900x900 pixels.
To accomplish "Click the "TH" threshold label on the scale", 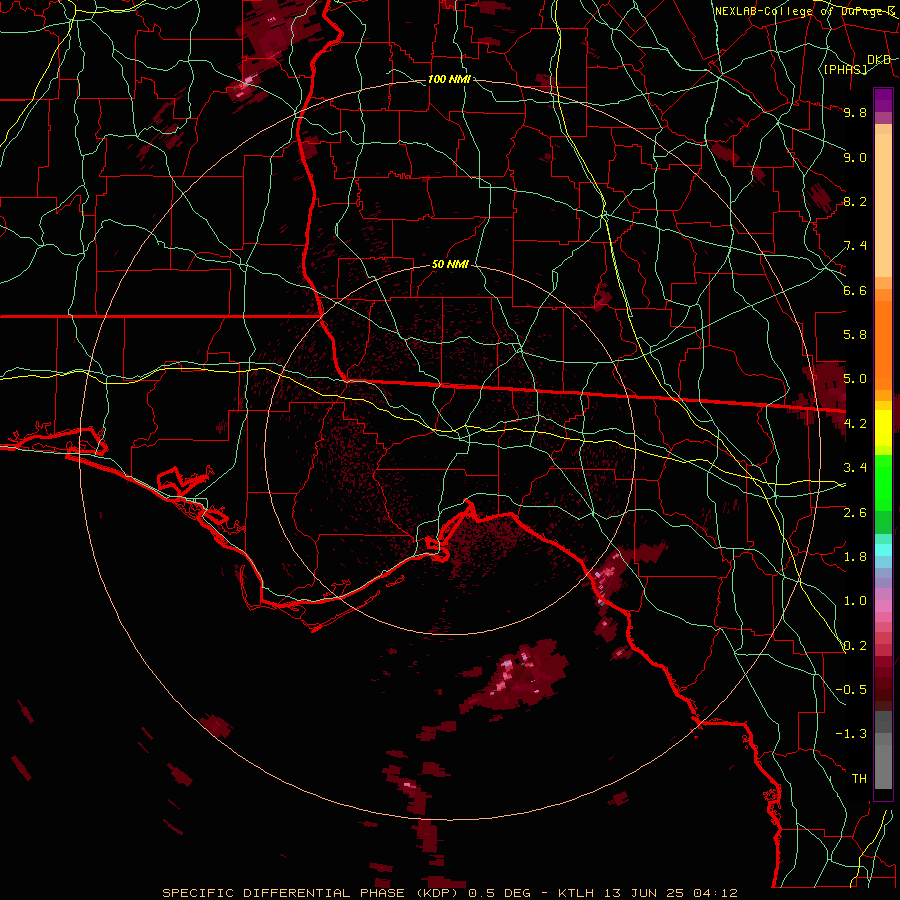I will [859, 779].
